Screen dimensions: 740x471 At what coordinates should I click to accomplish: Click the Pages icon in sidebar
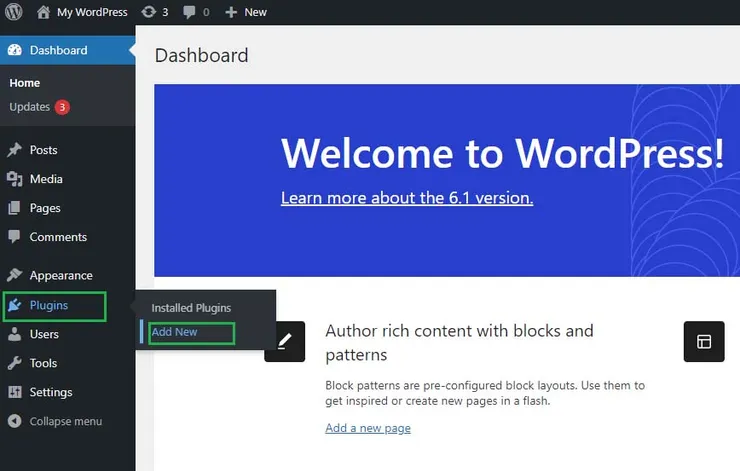pyautogui.click(x=15, y=208)
